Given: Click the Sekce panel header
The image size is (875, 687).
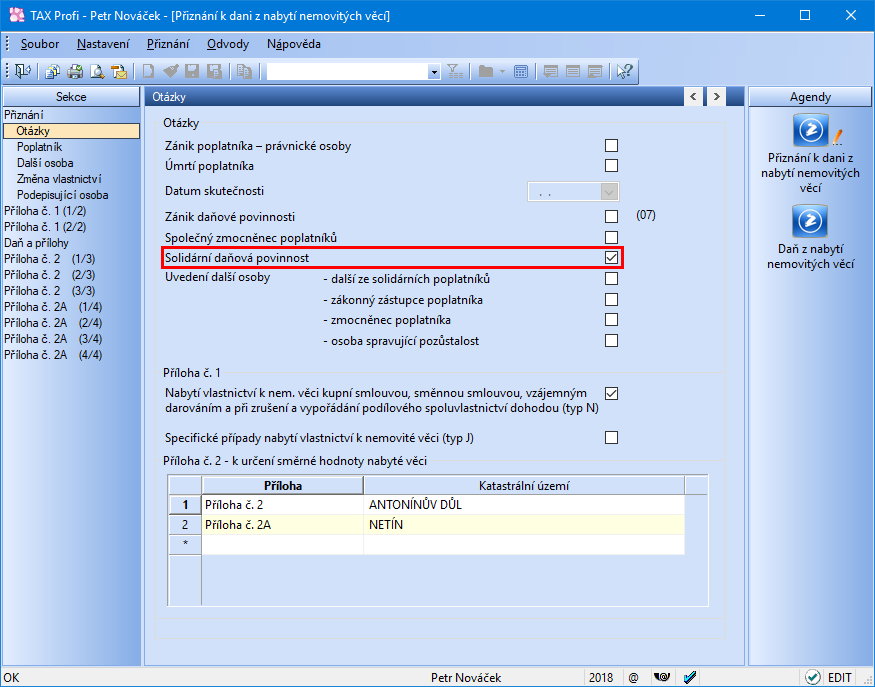Looking at the screenshot, I should click(x=71, y=97).
